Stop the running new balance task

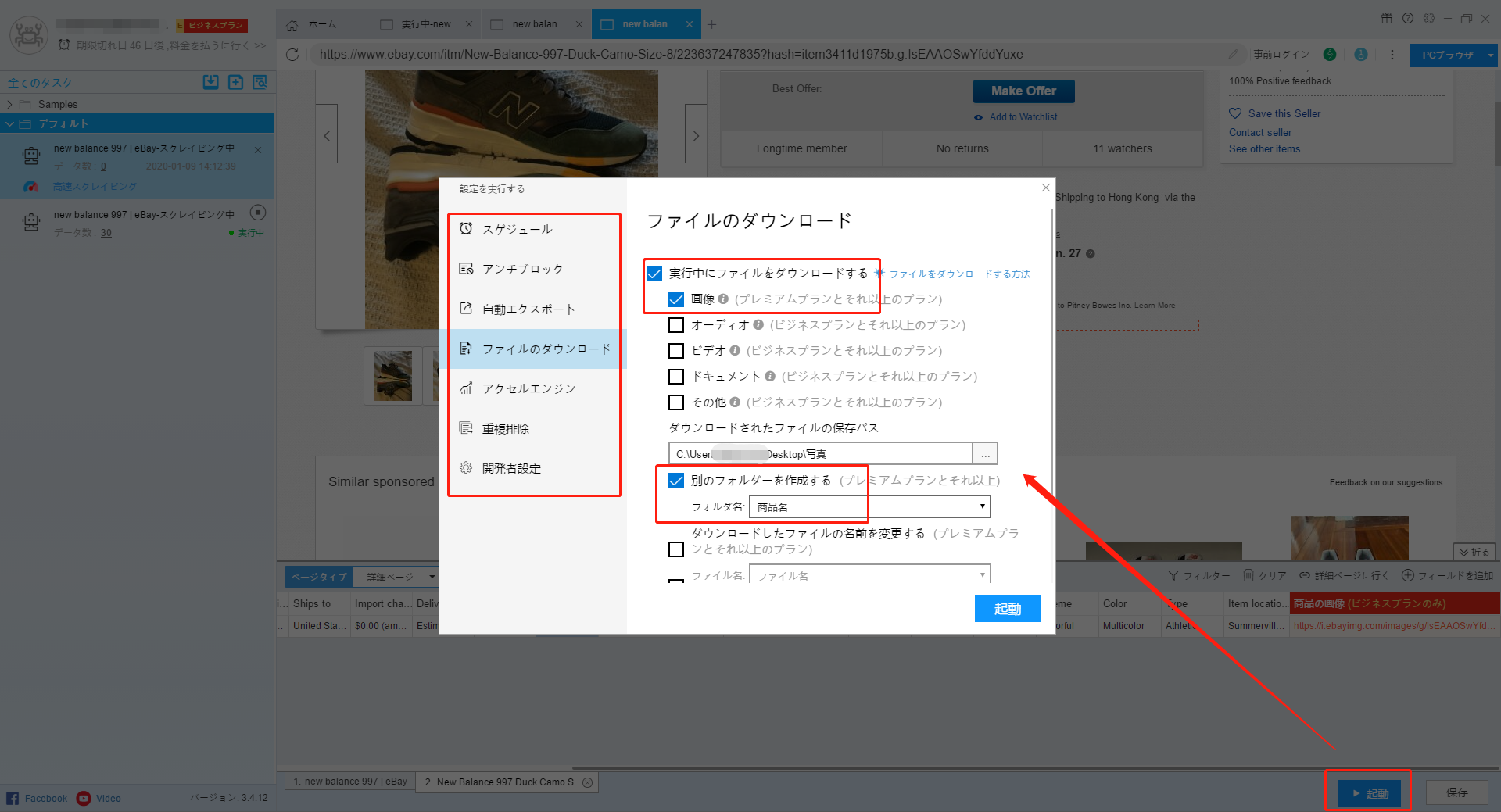pyautogui.click(x=258, y=213)
